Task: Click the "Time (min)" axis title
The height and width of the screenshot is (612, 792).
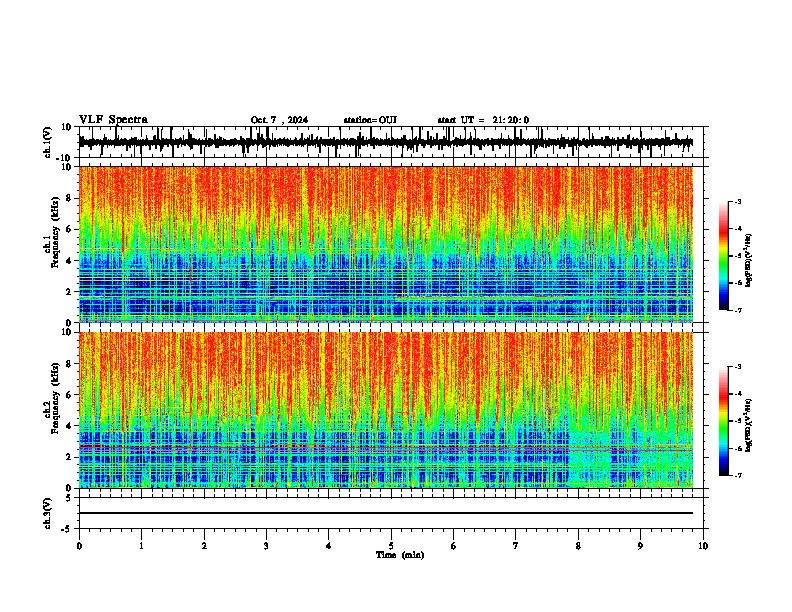Action: coord(400,555)
